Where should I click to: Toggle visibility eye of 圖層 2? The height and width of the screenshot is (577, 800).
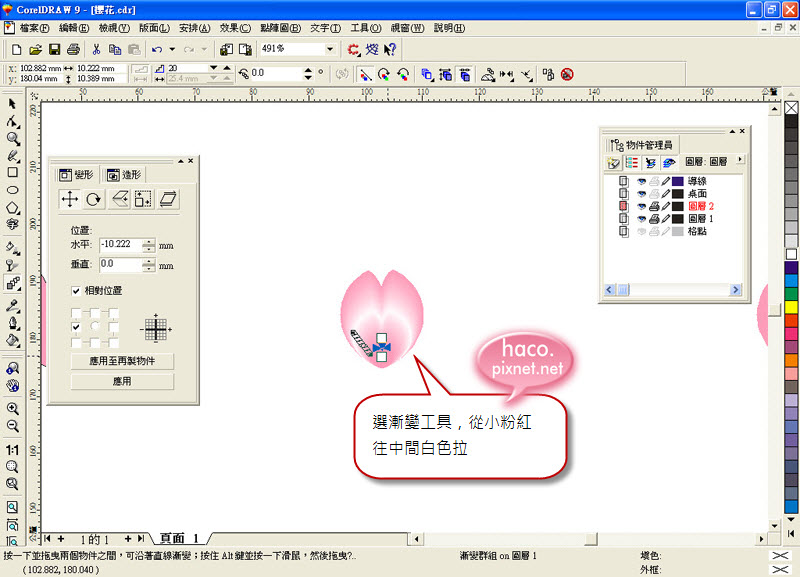click(641, 206)
